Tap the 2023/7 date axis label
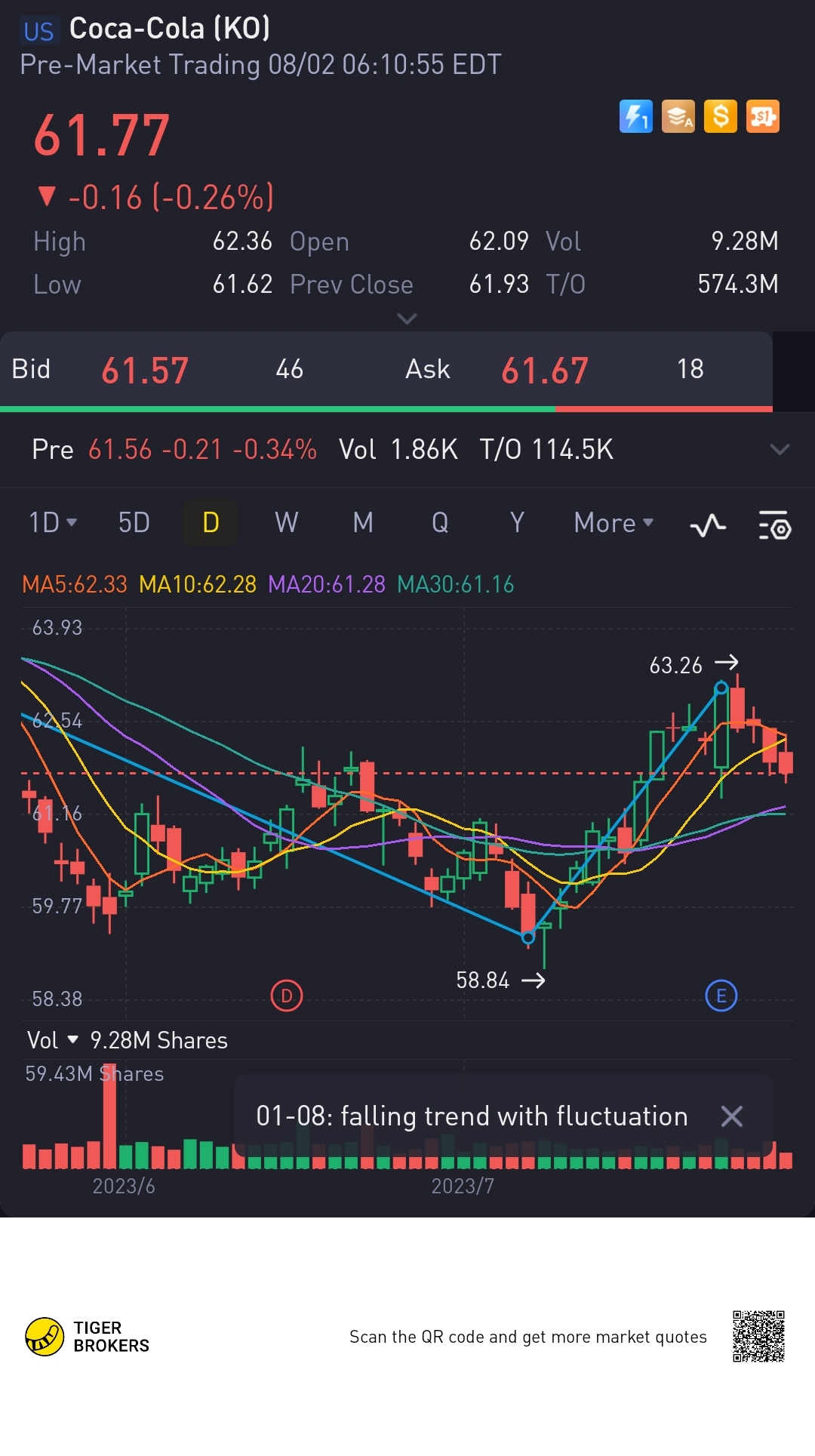Viewport: 815px width, 1456px height. [x=463, y=1187]
